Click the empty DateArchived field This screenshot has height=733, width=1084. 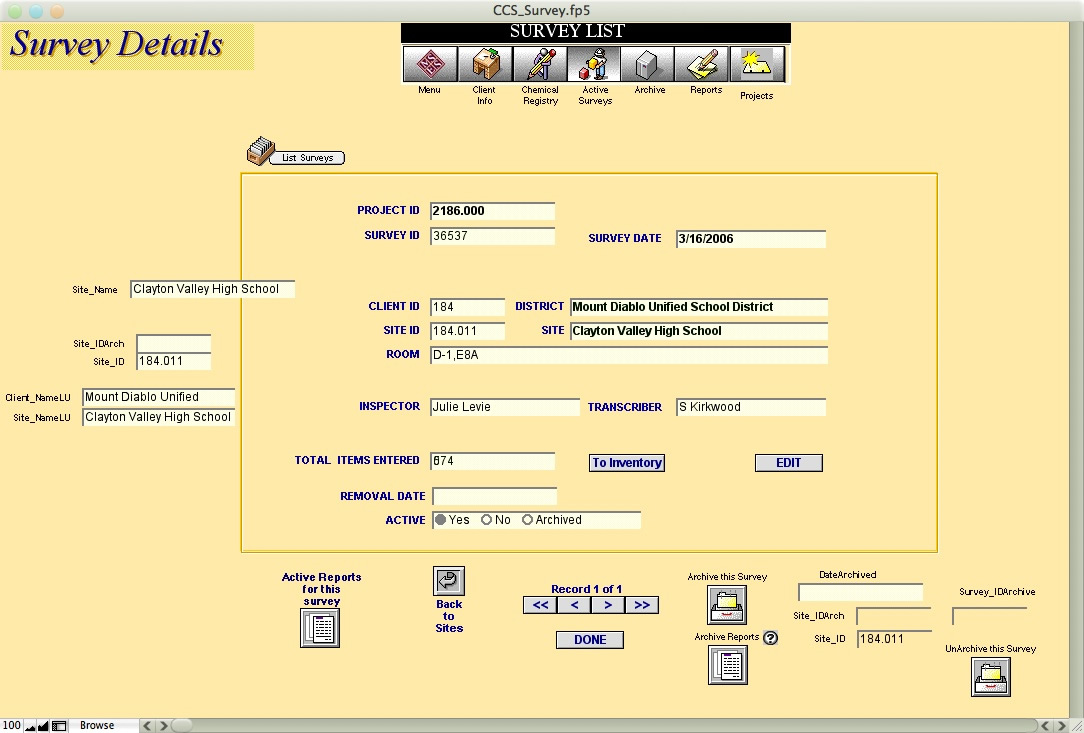click(860, 593)
